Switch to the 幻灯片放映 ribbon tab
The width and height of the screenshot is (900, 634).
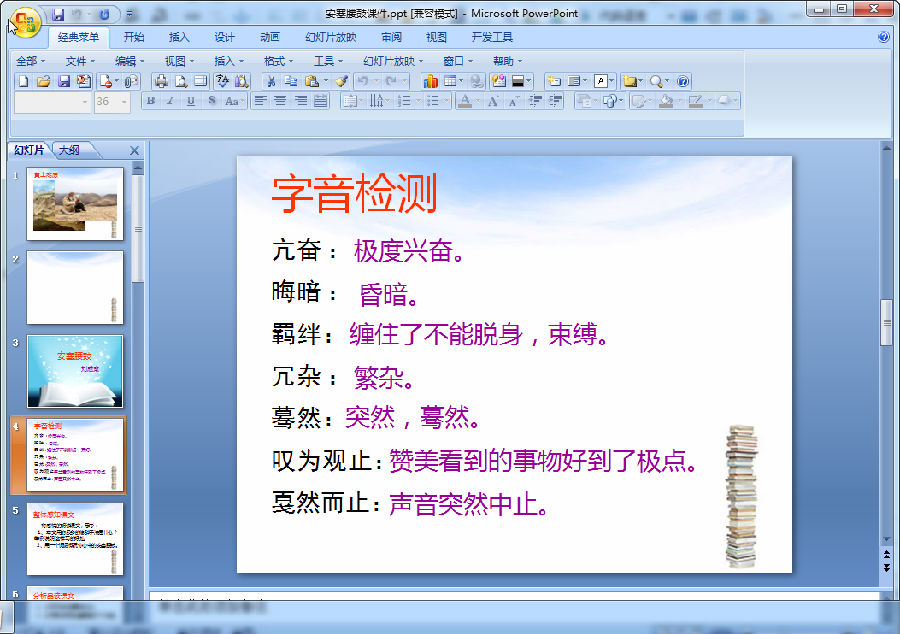(330, 37)
